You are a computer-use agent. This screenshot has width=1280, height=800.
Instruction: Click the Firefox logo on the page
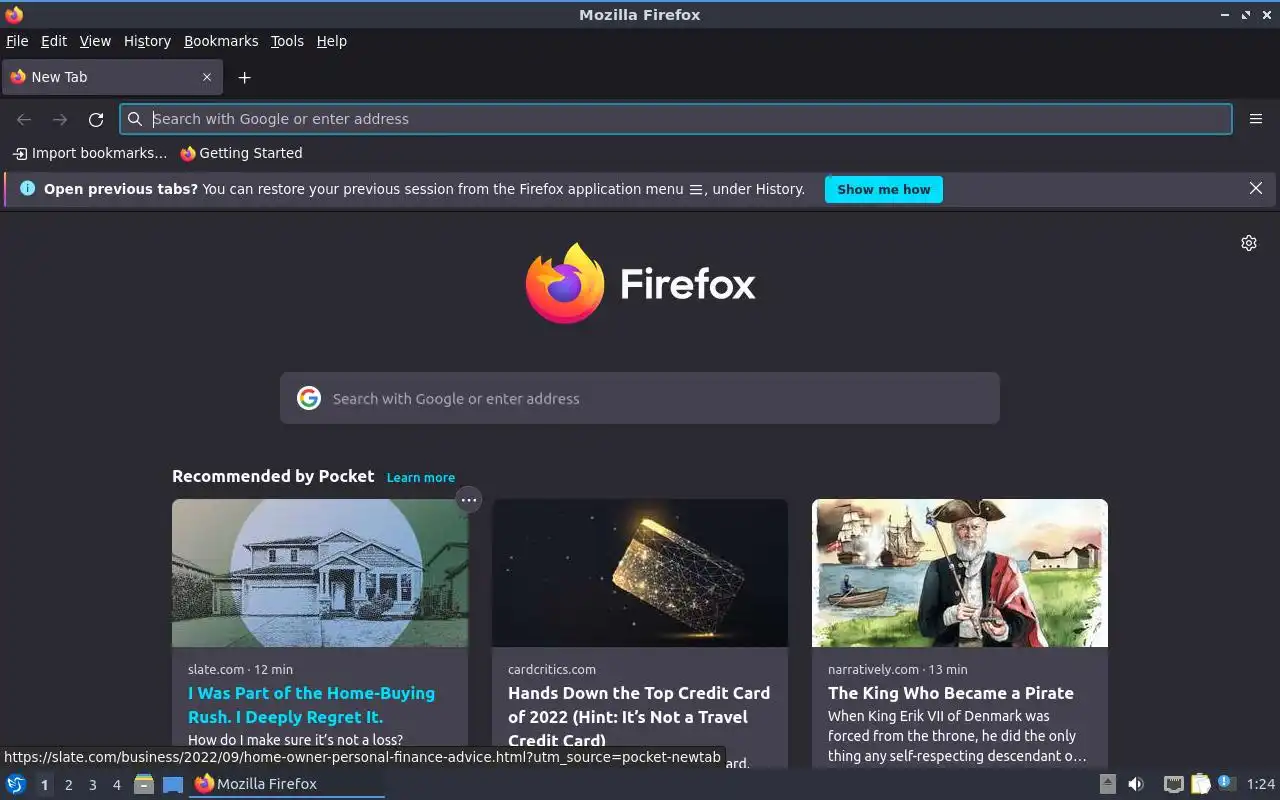640,284
